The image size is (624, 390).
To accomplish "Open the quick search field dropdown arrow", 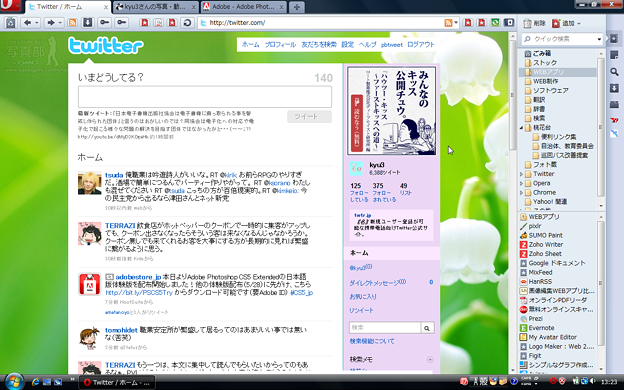I will (599, 39).
